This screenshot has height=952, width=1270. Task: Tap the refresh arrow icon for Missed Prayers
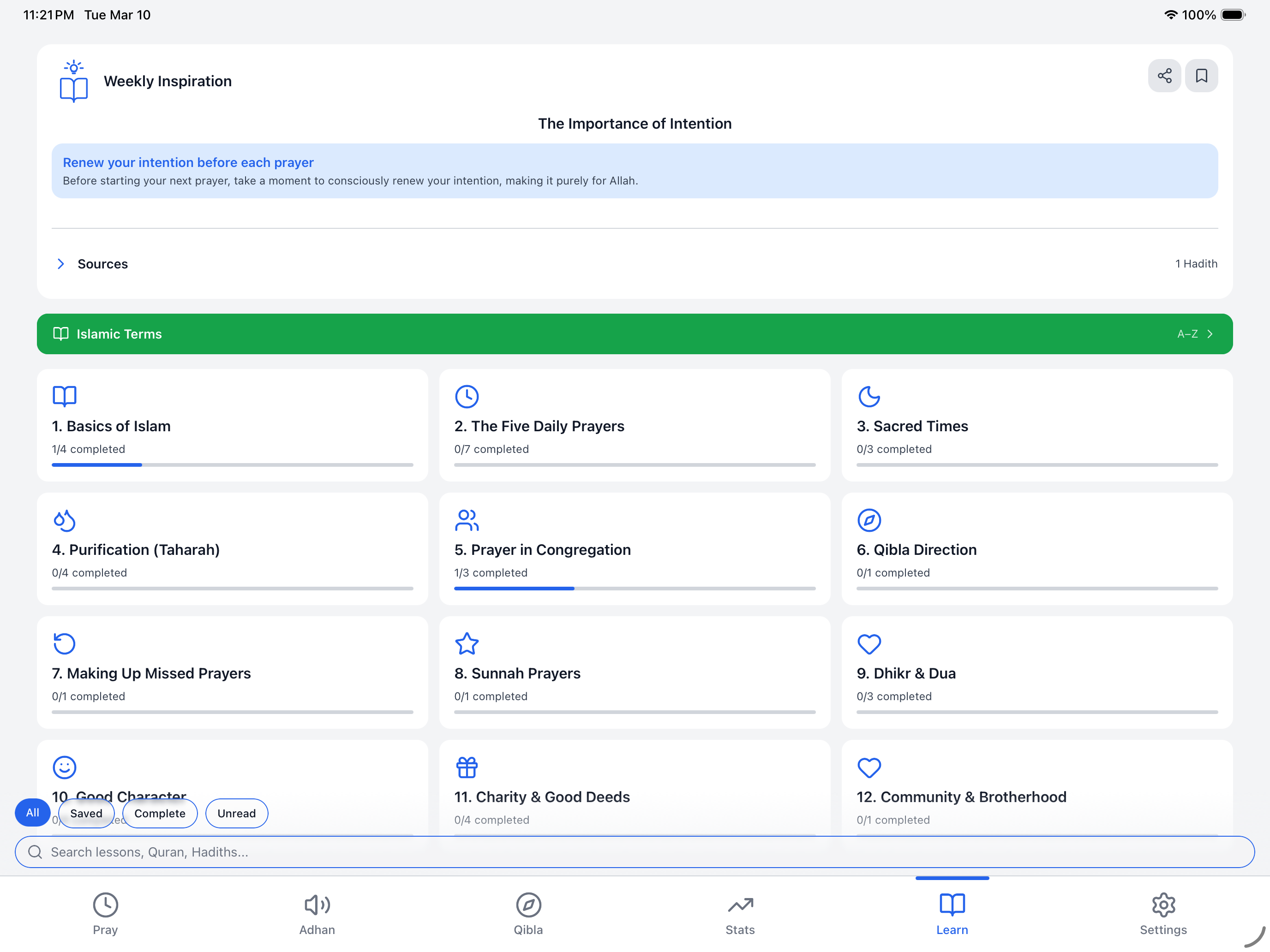64,643
